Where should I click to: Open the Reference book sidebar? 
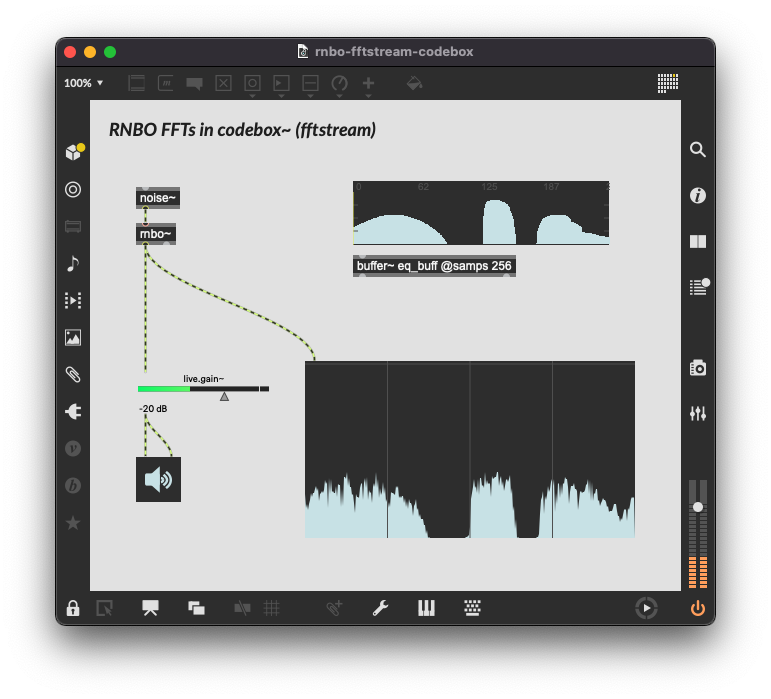[x=698, y=241]
